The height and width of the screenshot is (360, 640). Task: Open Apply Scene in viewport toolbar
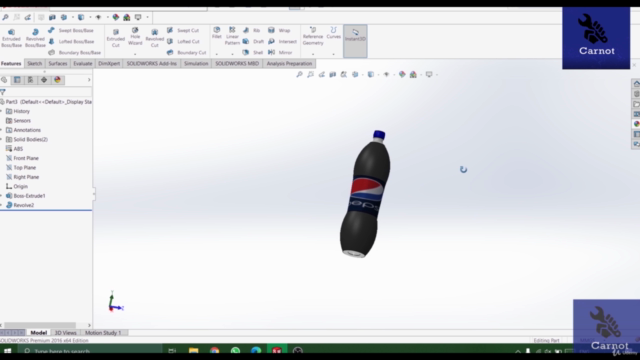tap(413, 74)
